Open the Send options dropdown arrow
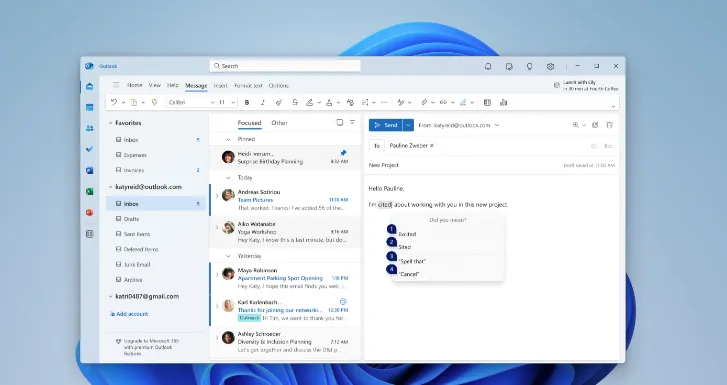 point(408,125)
